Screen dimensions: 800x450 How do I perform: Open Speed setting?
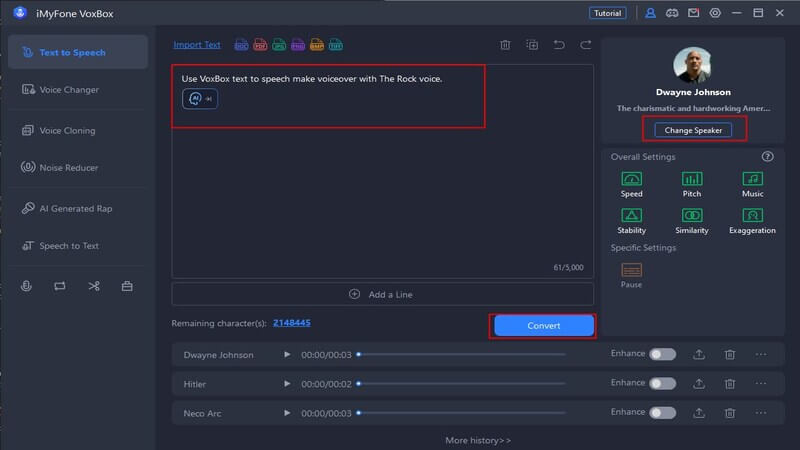(x=632, y=184)
